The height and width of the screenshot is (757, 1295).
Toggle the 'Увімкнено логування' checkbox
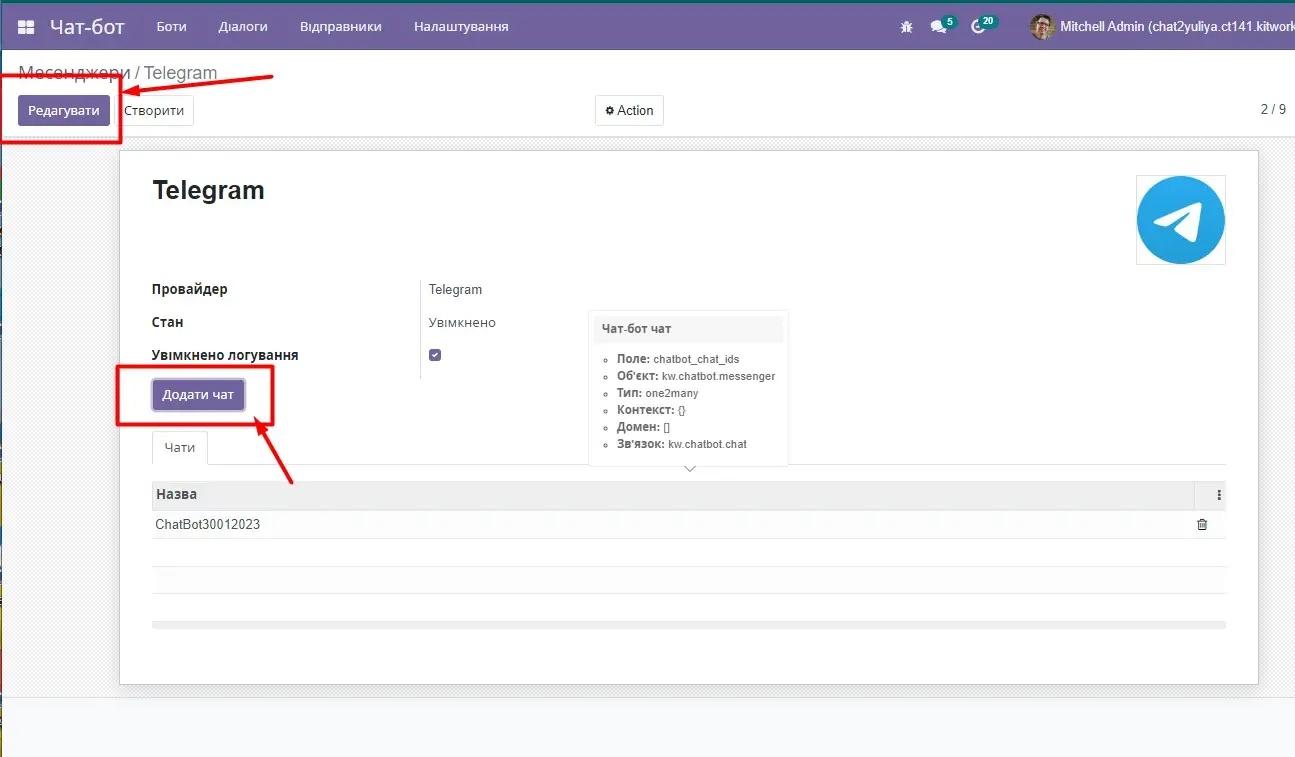coord(434,354)
